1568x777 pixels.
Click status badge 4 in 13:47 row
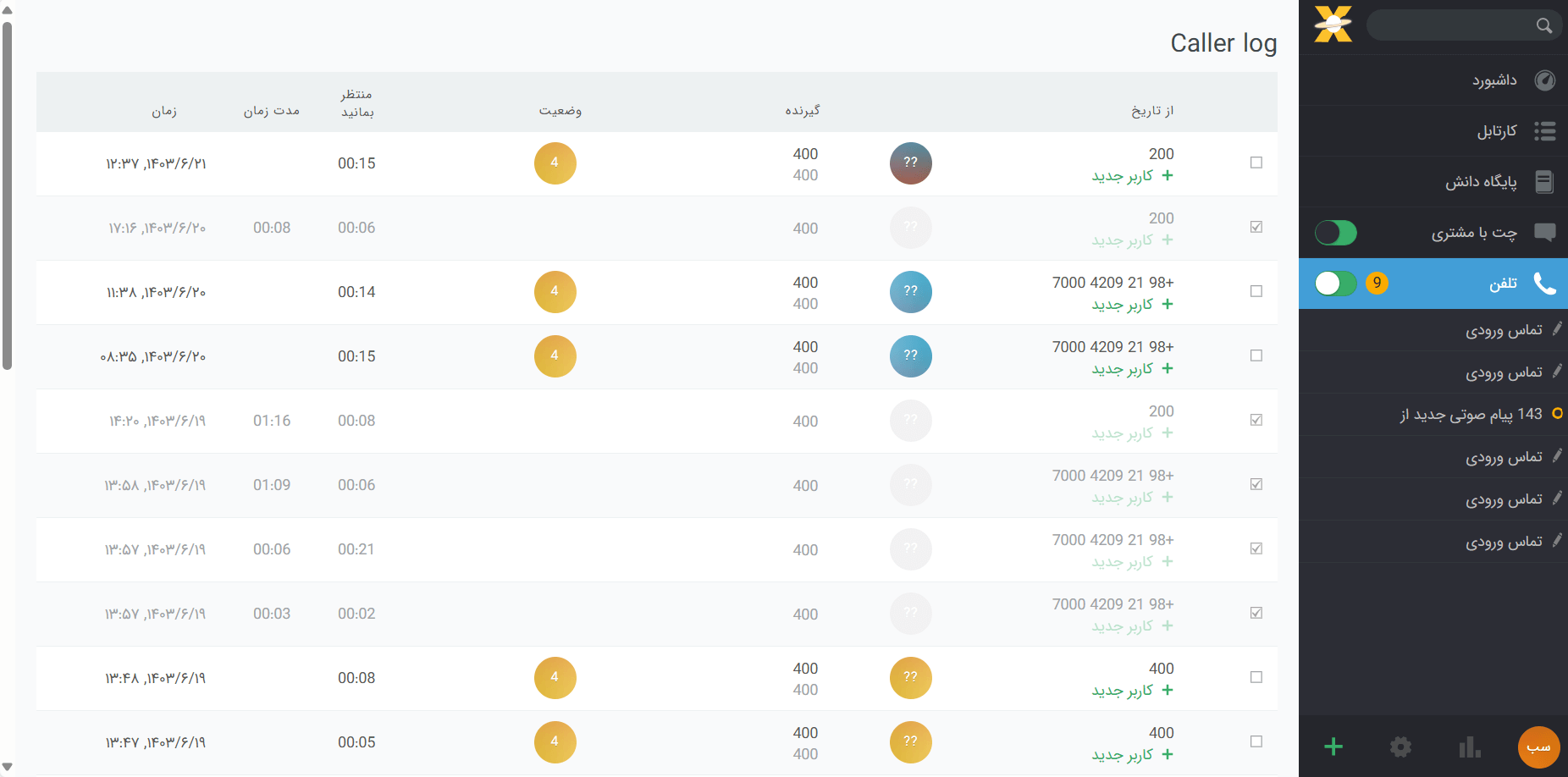pyautogui.click(x=555, y=742)
